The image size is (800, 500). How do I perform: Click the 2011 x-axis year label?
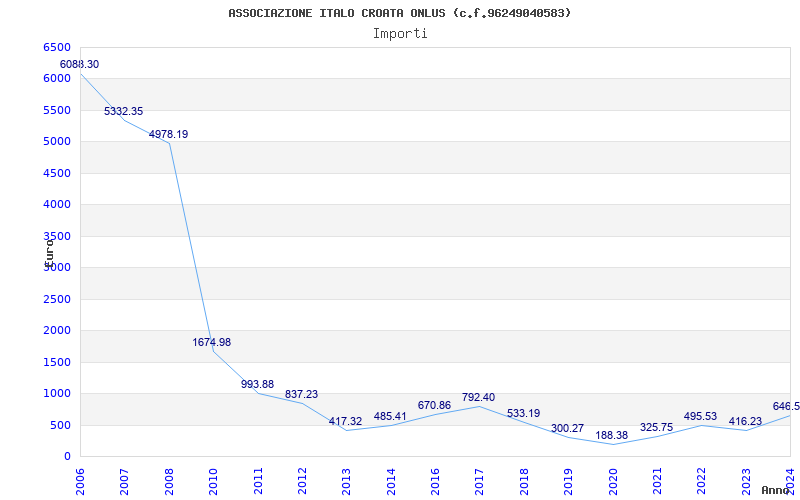click(x=257, y=482)
